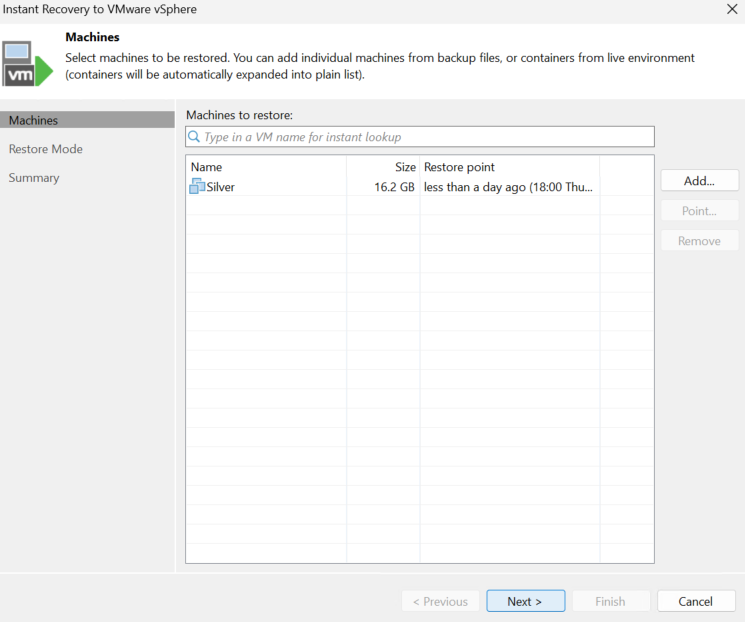Click the Add... button
The image size is (745, 622).
click(699, 181)
